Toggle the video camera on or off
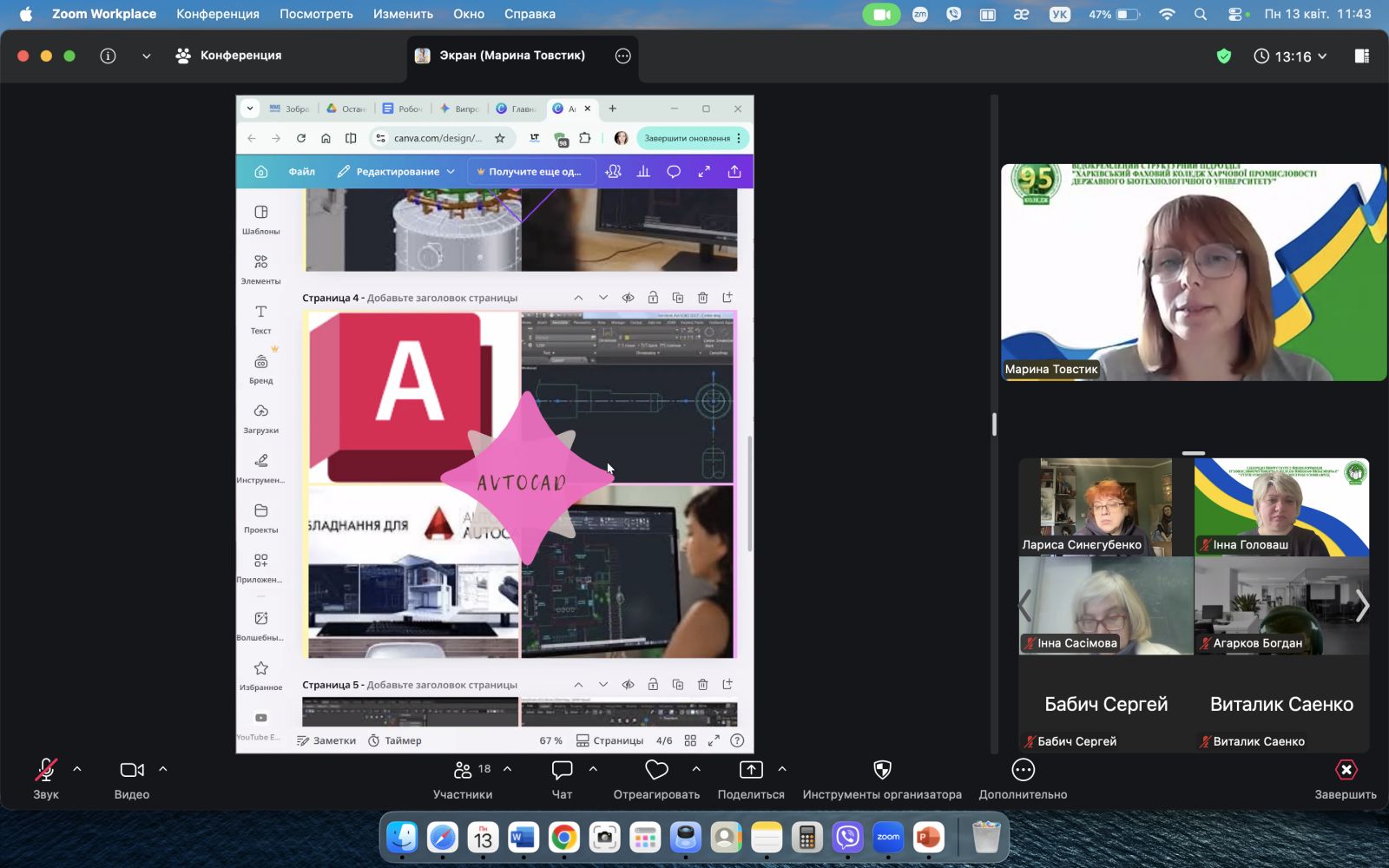Image resolution: width=1389 pixels, height=868 pixels. click(132, 771)
